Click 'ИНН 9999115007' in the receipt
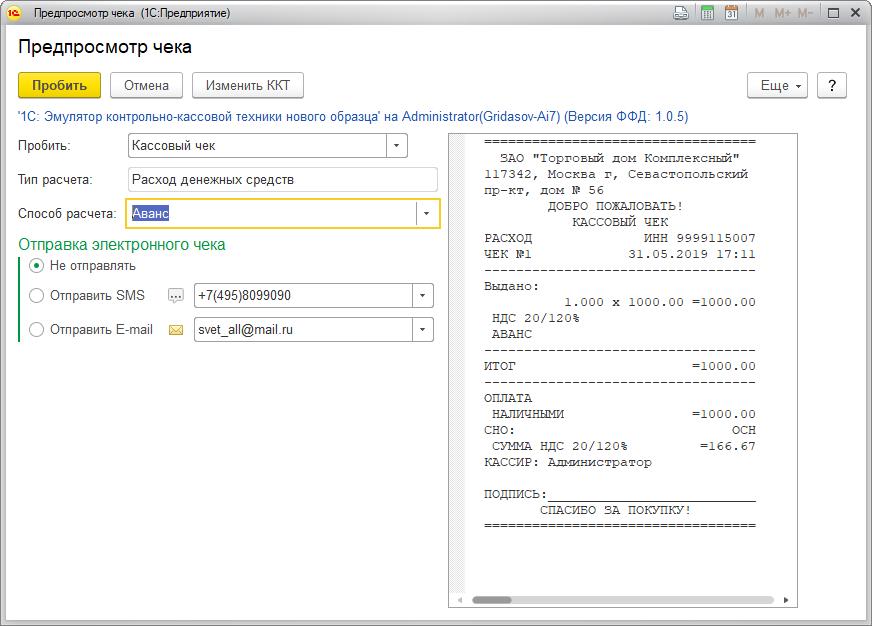The image size is (872, 626). click(x=700, y=239)
